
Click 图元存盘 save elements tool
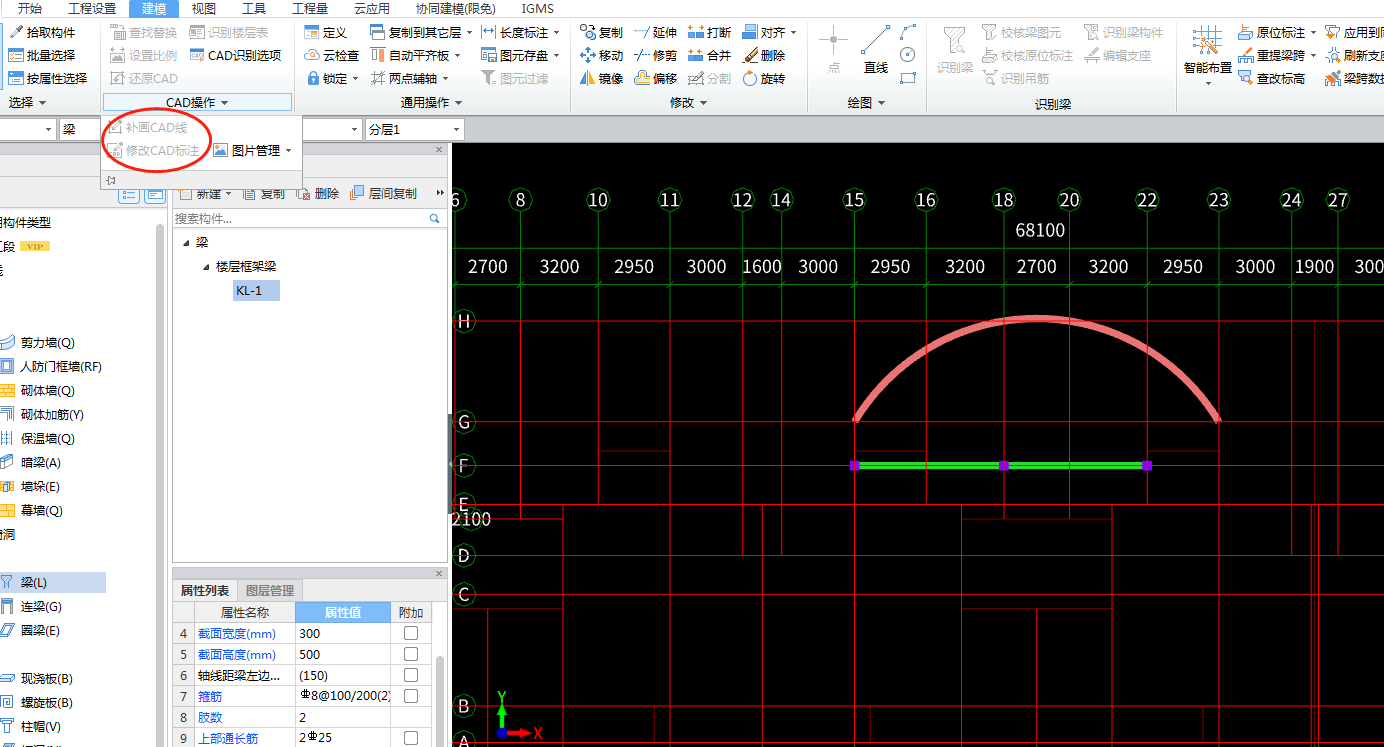click(x=520, y=56)
